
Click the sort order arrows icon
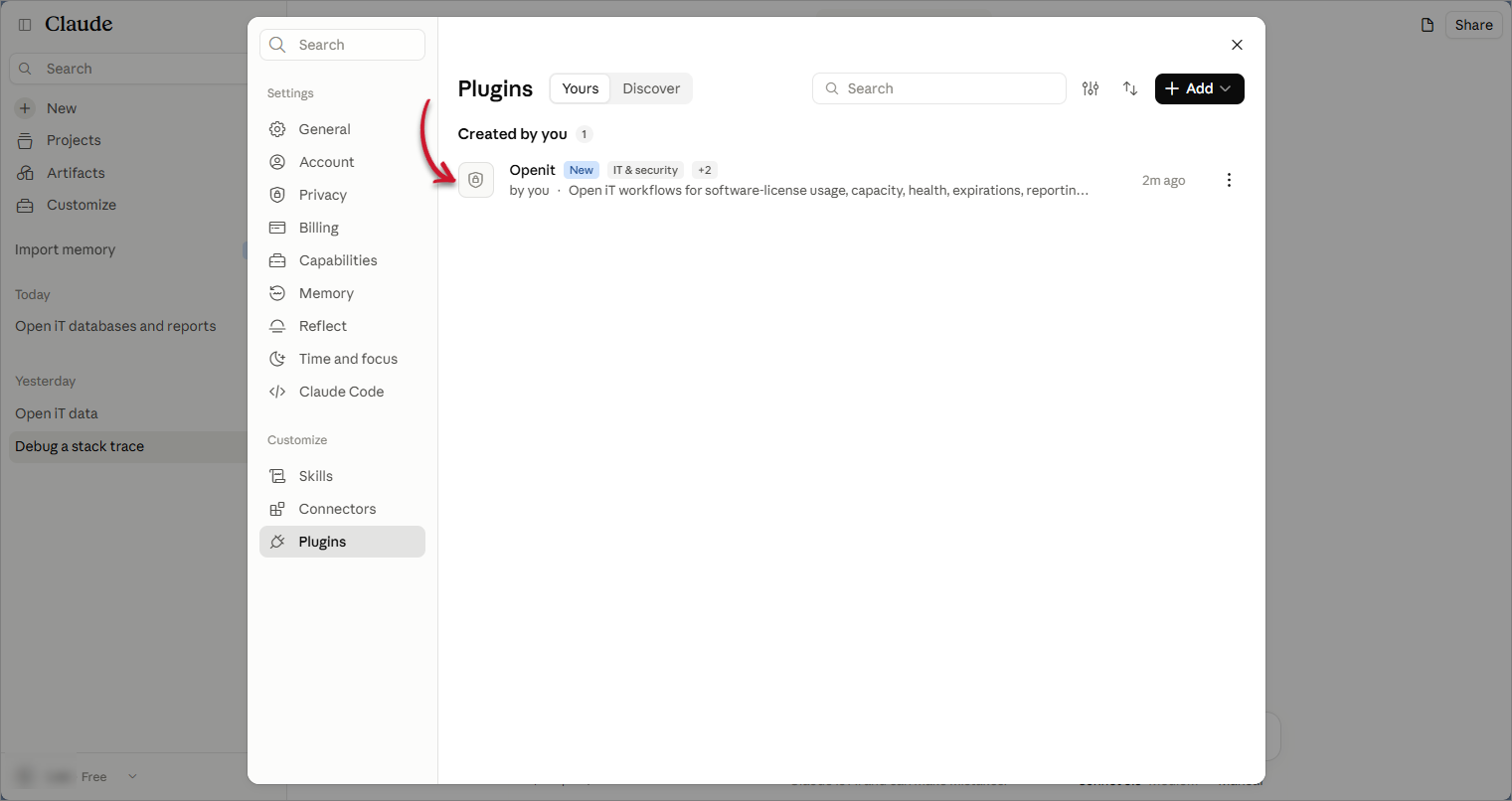(1130, 88)
